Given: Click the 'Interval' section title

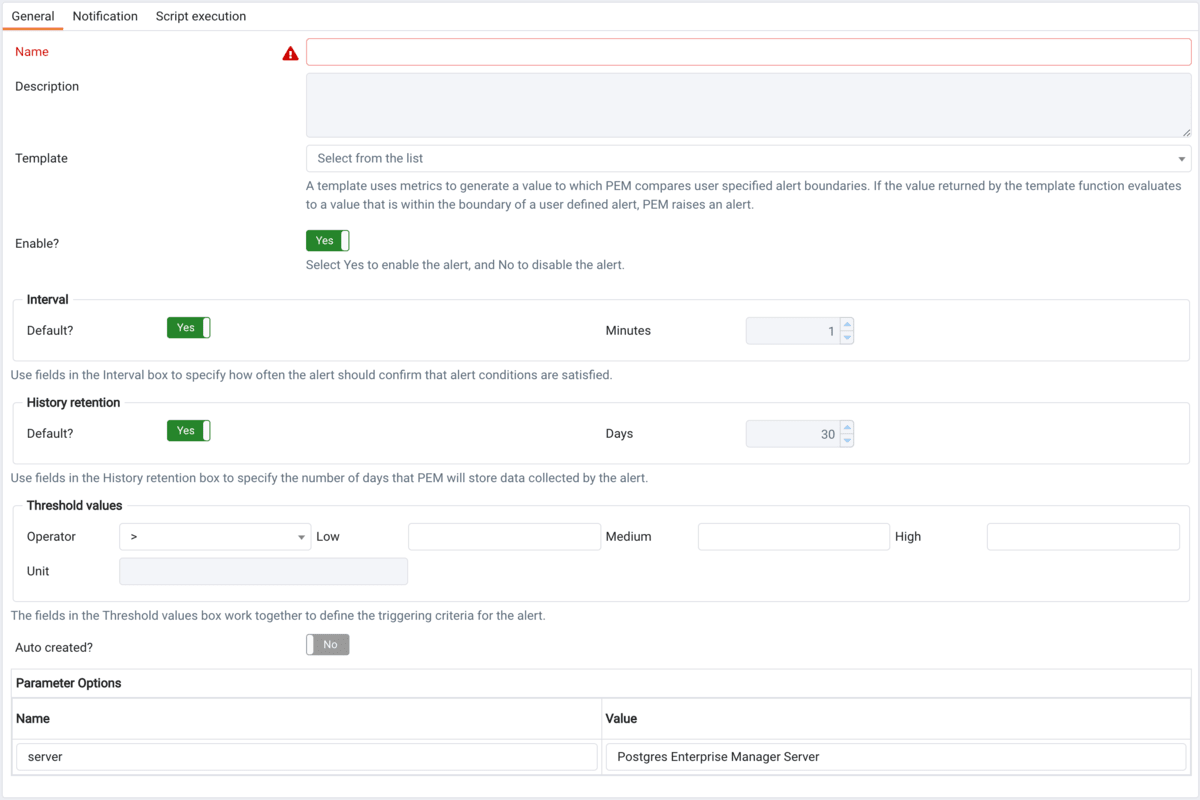Looking at the screenshot, I should [48, 300].
